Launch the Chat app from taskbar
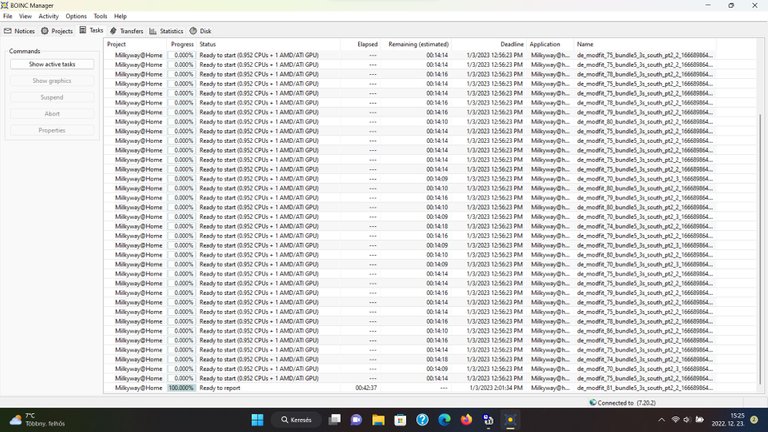This screenshot has height=432, width=768. tap(356, 420)
